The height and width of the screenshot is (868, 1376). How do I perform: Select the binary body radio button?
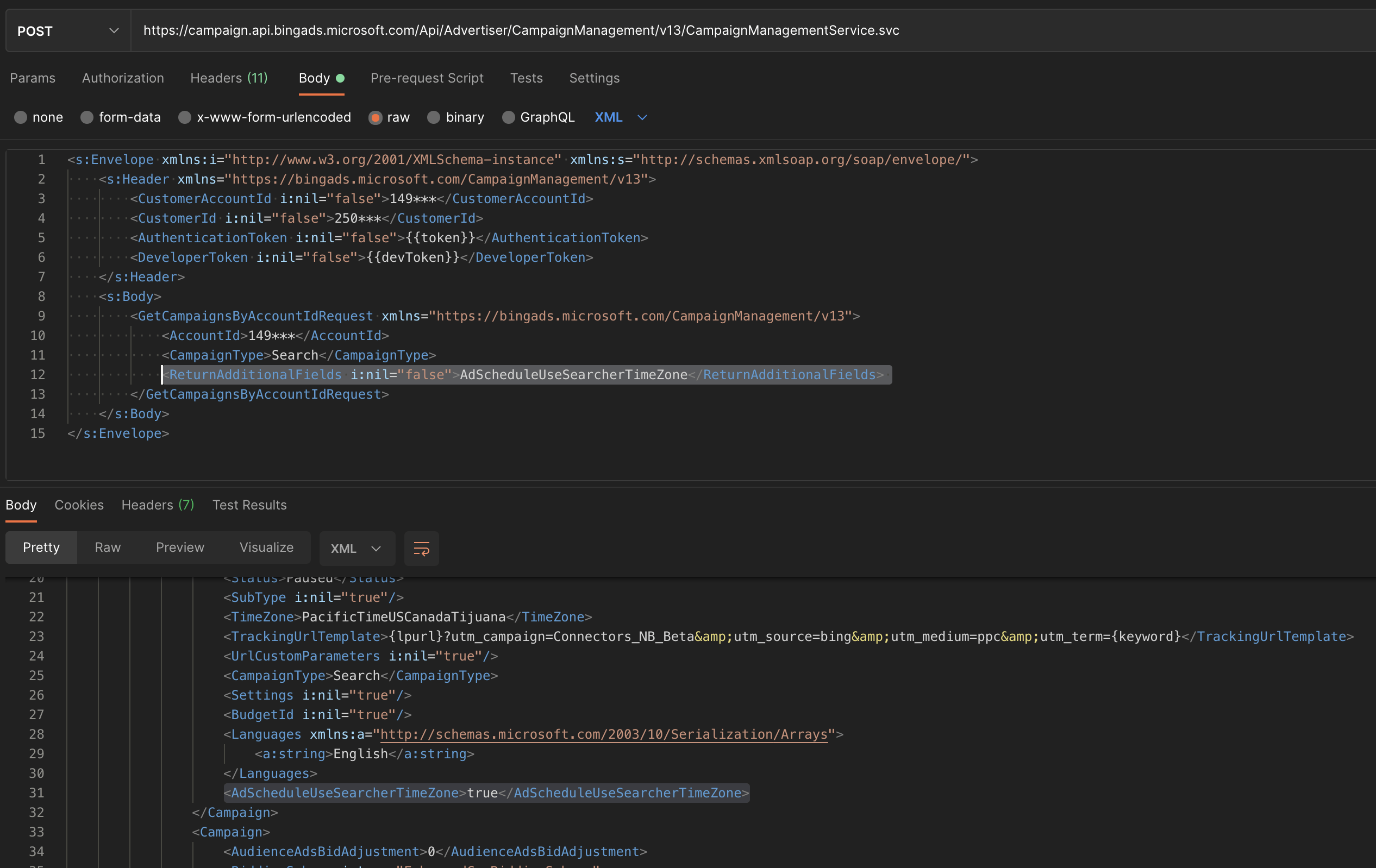point(434,117)
